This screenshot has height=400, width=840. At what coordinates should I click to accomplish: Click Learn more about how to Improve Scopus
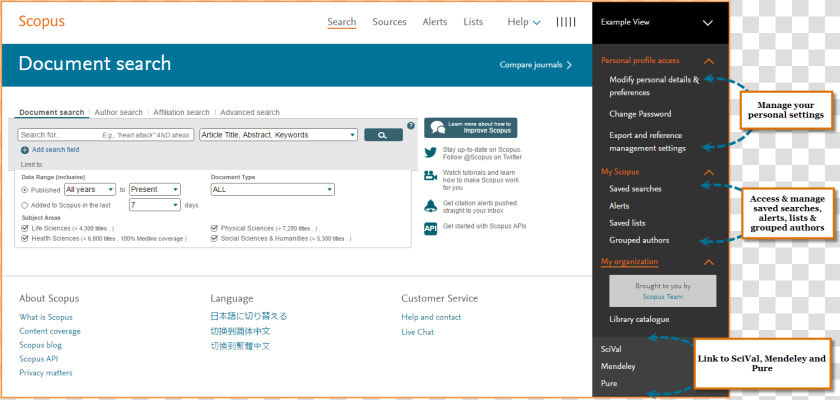pos(471,127)
